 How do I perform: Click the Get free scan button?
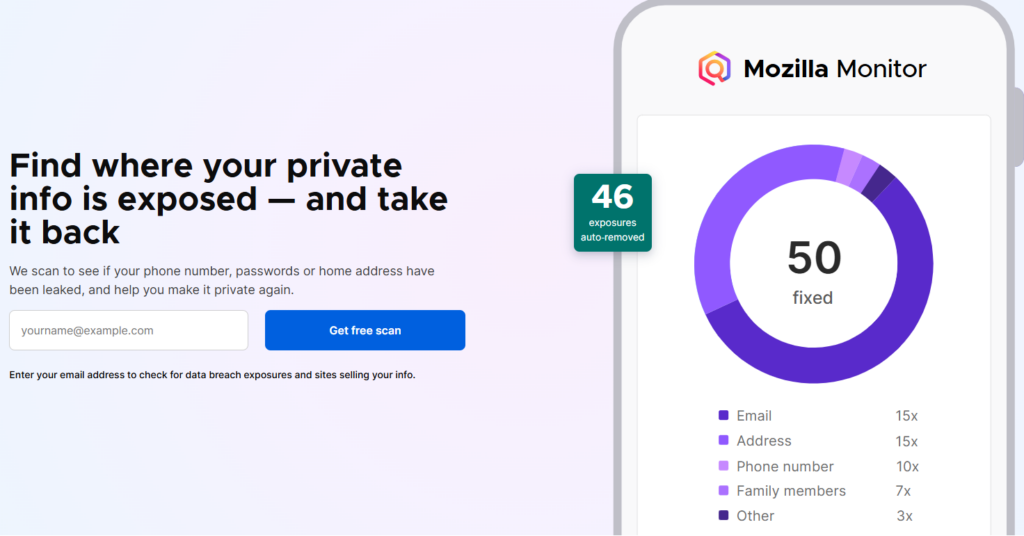click(x=365, y=330)
